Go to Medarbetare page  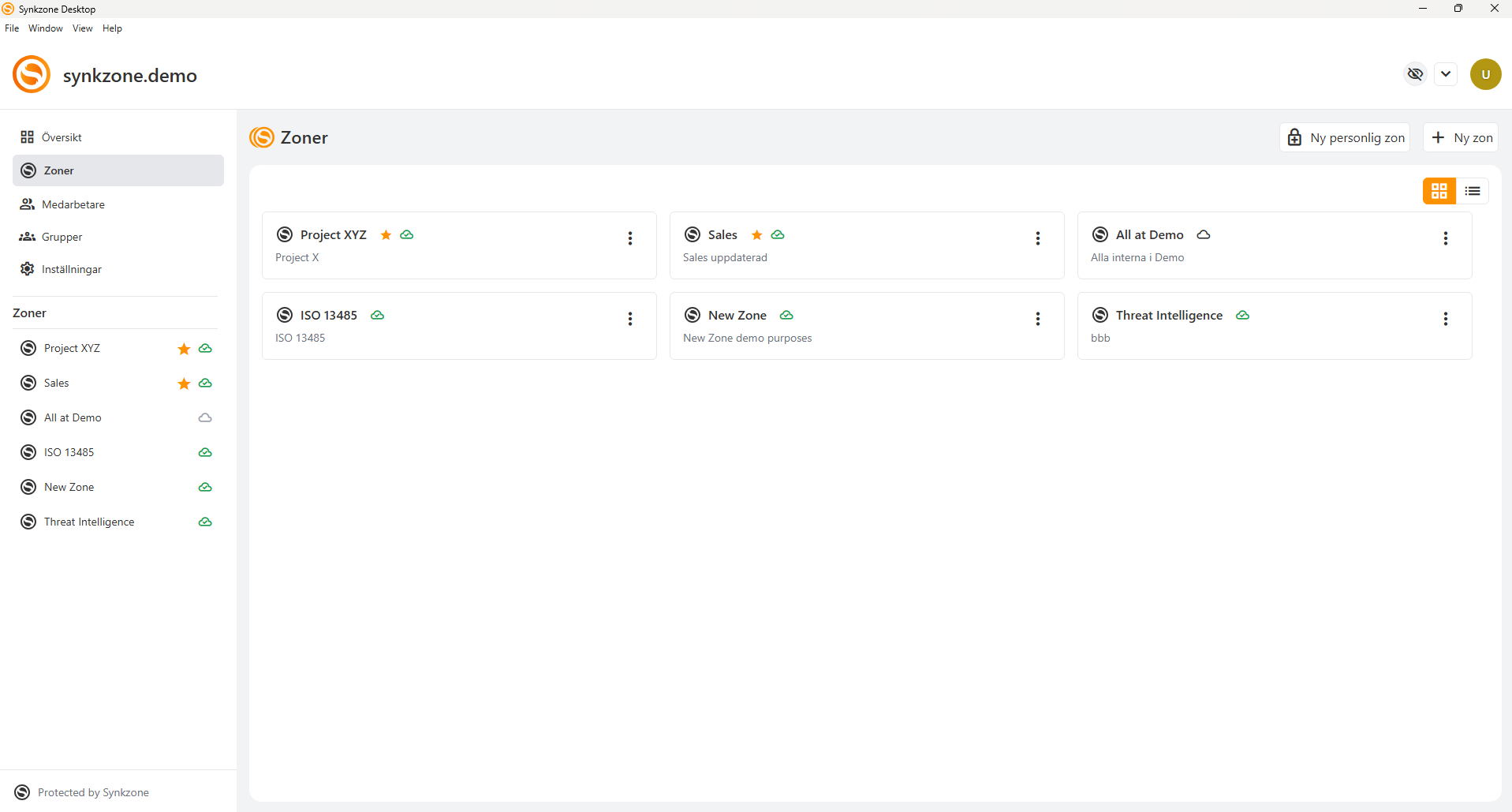tap(118, 204)
